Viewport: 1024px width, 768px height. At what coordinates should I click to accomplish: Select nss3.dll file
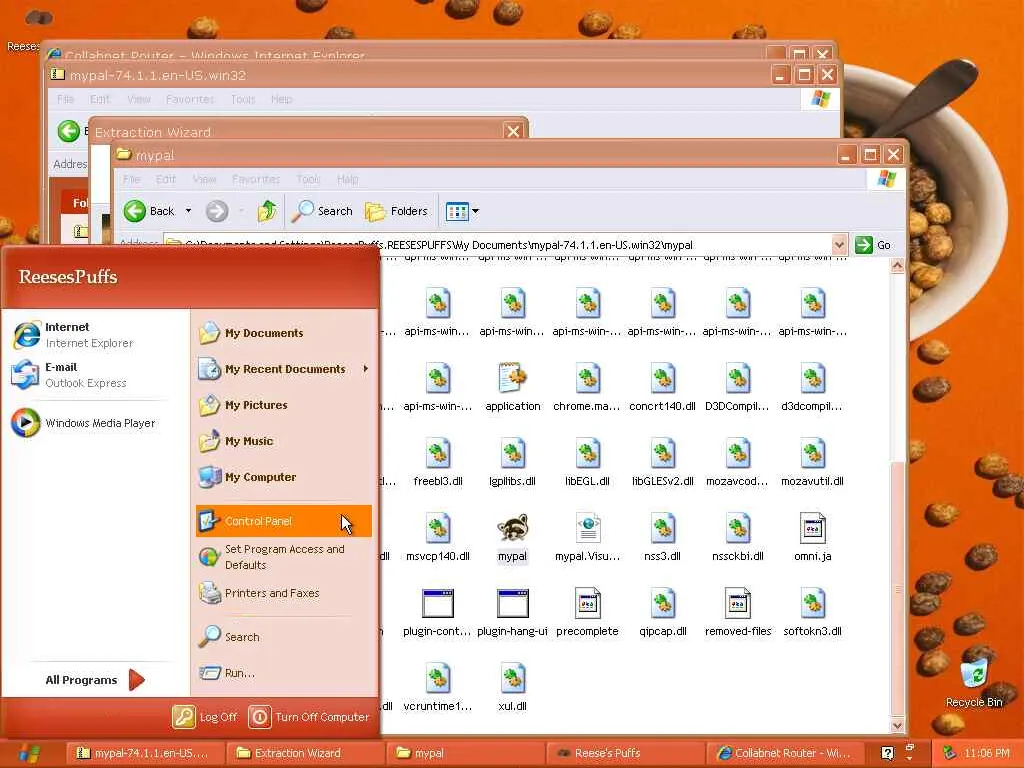click(662, 537)
